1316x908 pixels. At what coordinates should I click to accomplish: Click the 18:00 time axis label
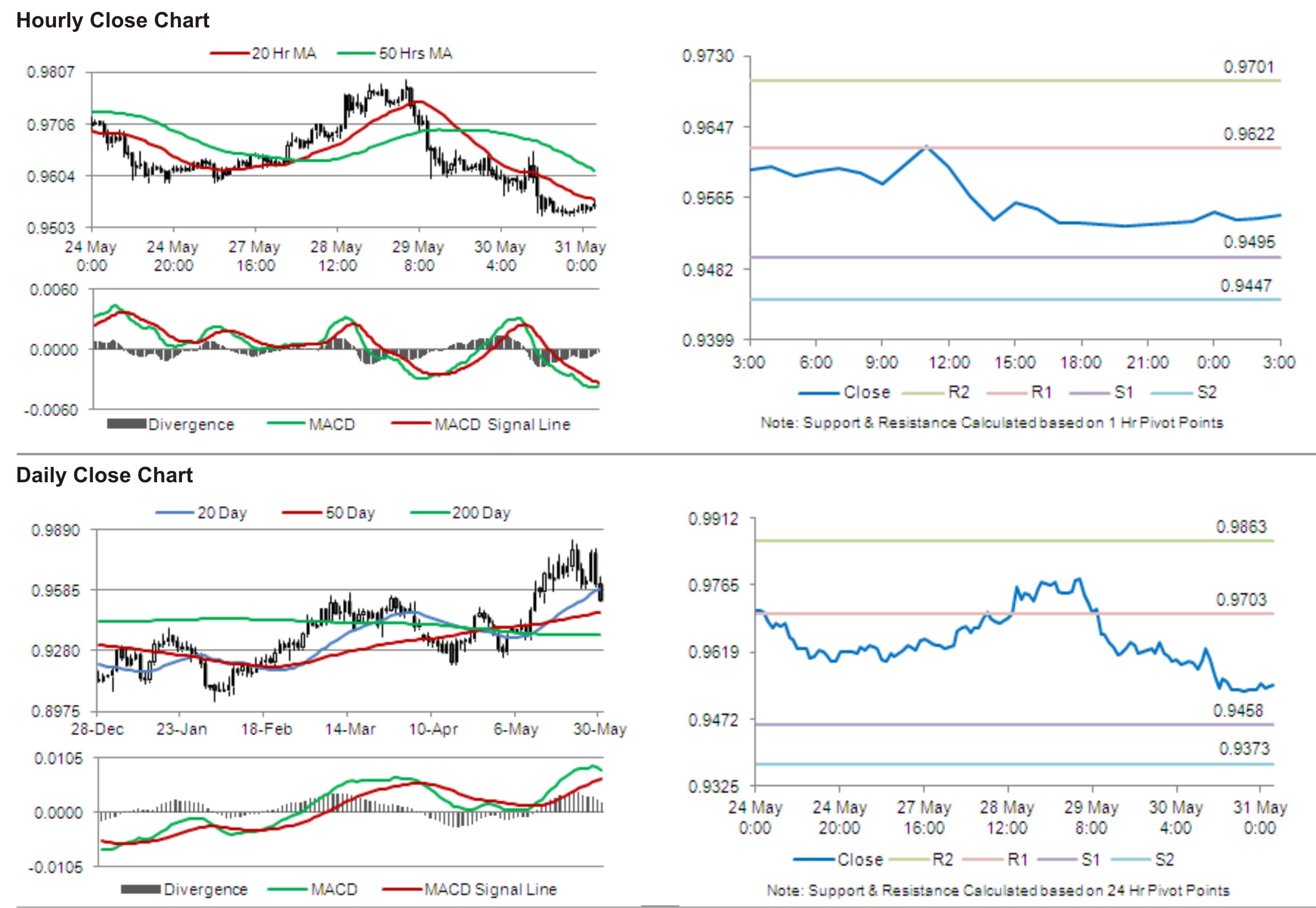[x=1081, y=362]
